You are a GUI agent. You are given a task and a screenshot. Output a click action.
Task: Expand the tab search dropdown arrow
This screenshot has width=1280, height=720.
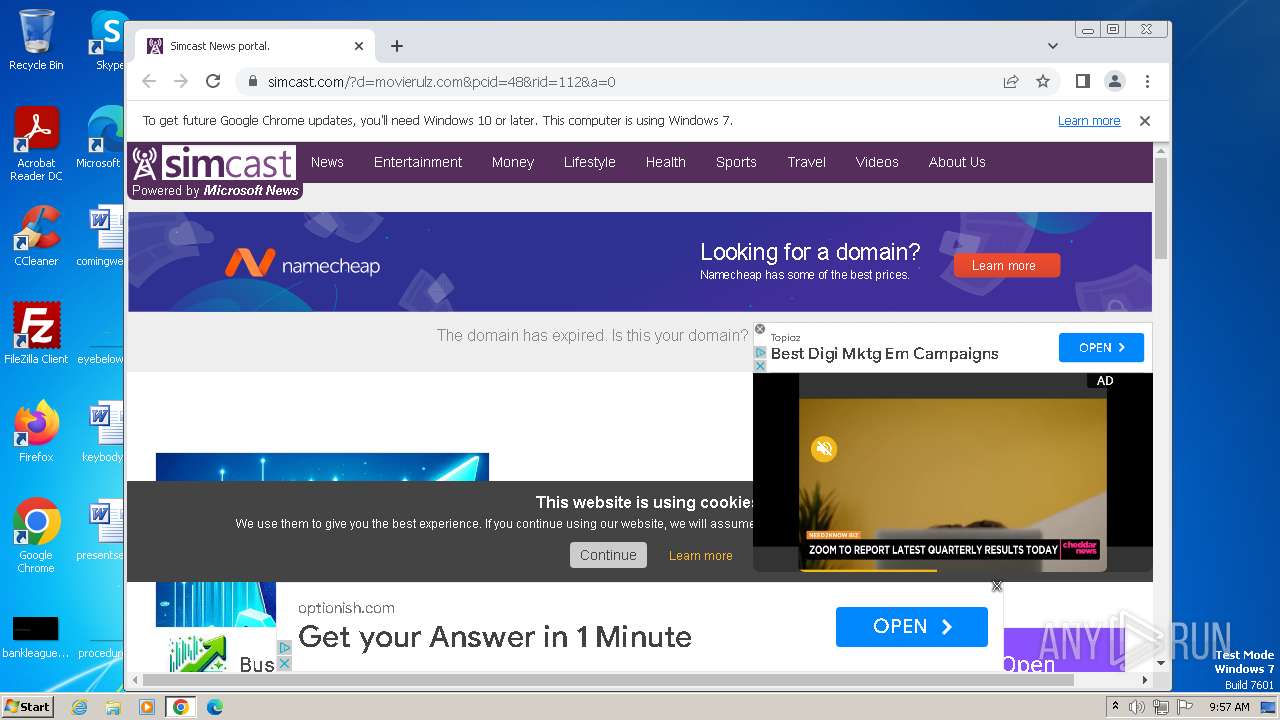1053,46
